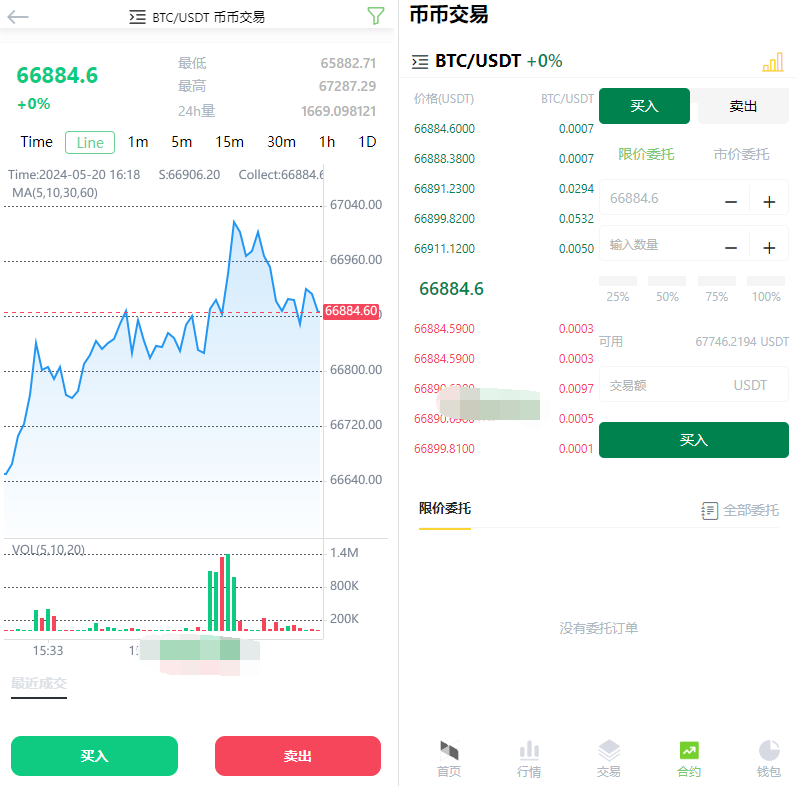
Task: Open pair list icon beside BTC/USDT heading
Action: coord(420,62)
